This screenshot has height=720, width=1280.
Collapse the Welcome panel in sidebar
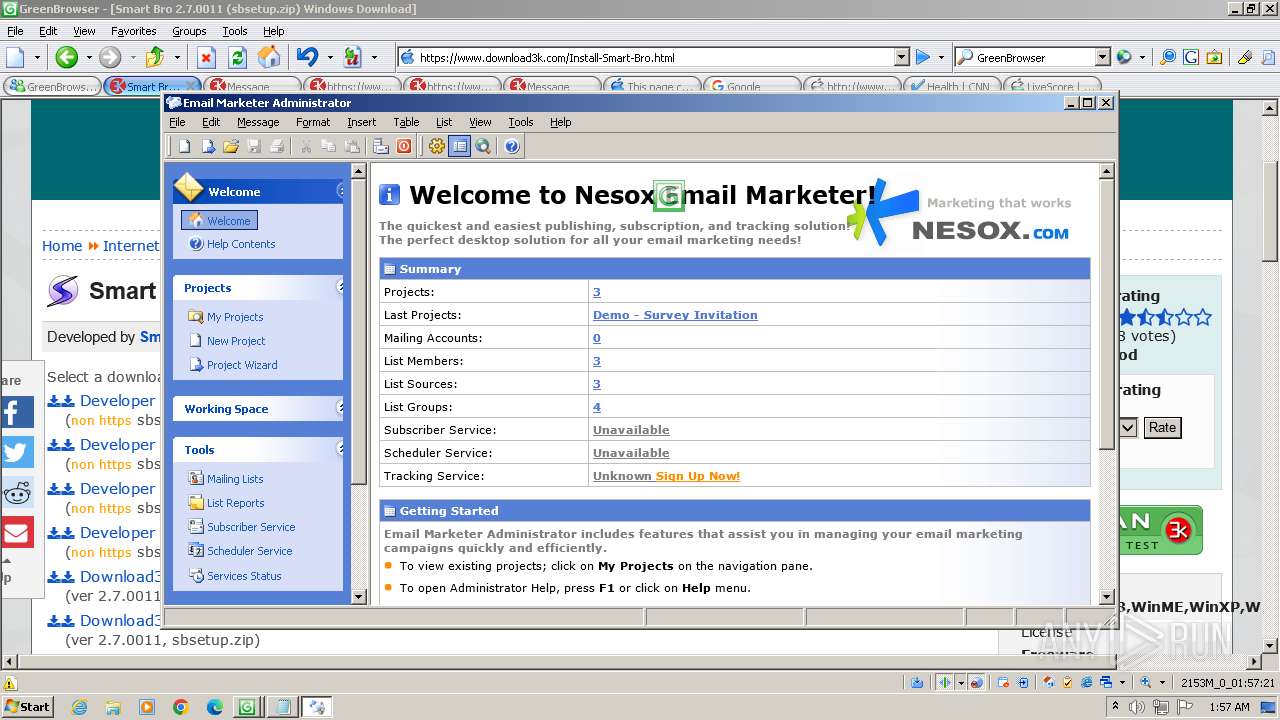point(340,191)
